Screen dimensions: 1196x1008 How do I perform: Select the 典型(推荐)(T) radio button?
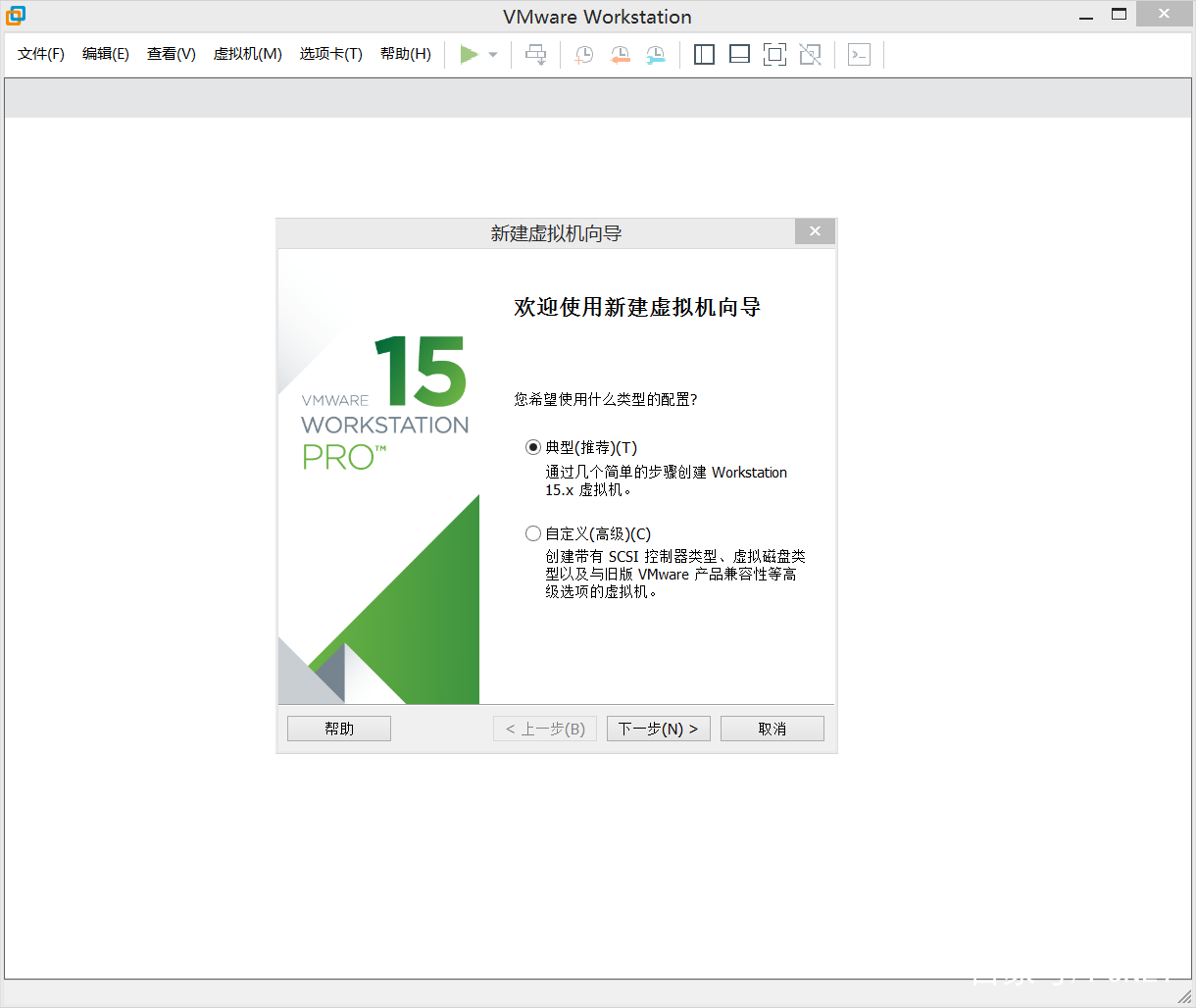click(533, 447)
